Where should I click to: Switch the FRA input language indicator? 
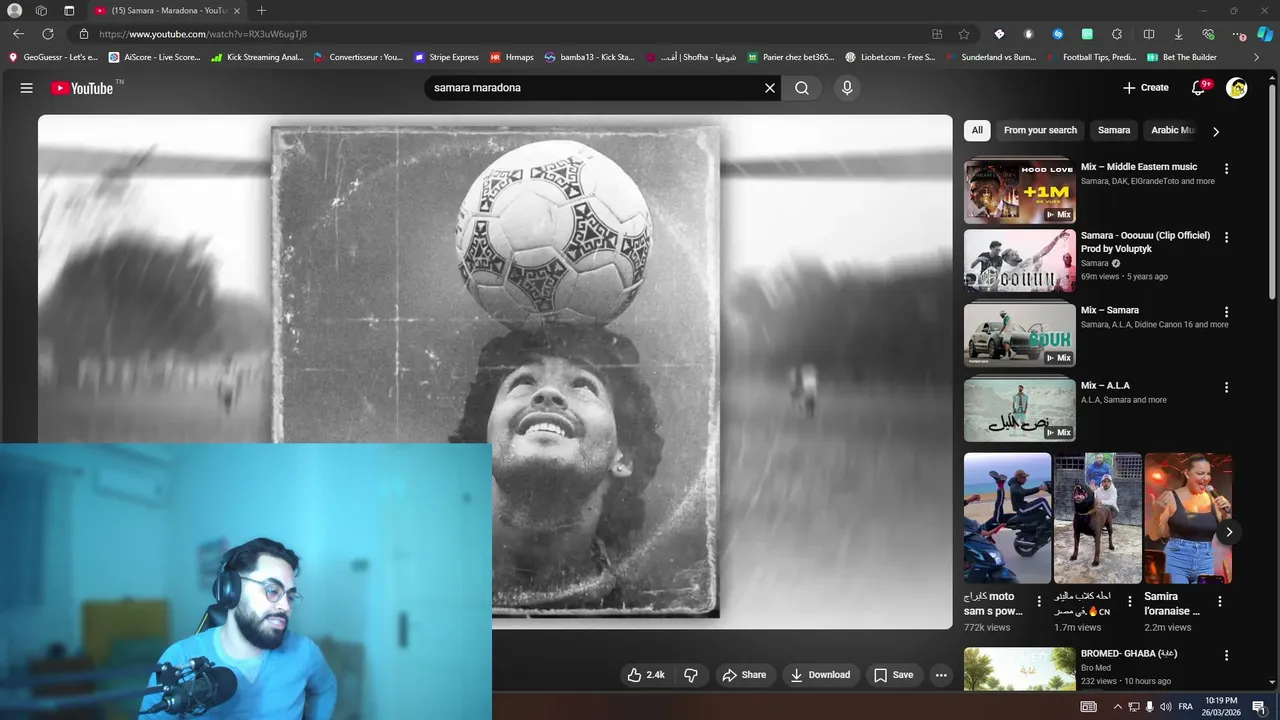click(1186, 707)
